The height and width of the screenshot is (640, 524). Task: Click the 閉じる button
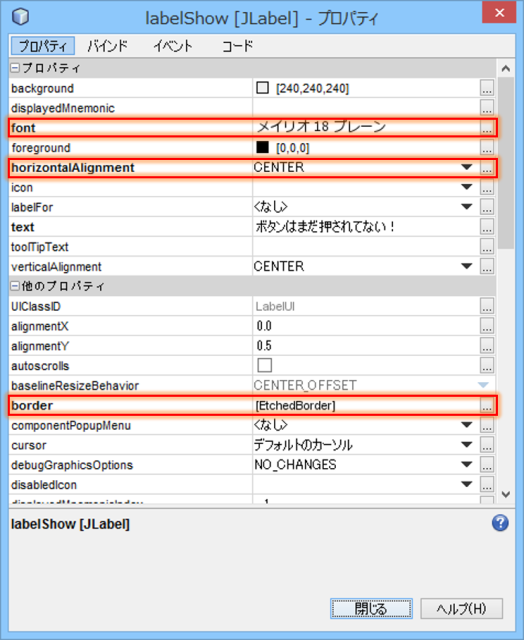coord(371,609)
